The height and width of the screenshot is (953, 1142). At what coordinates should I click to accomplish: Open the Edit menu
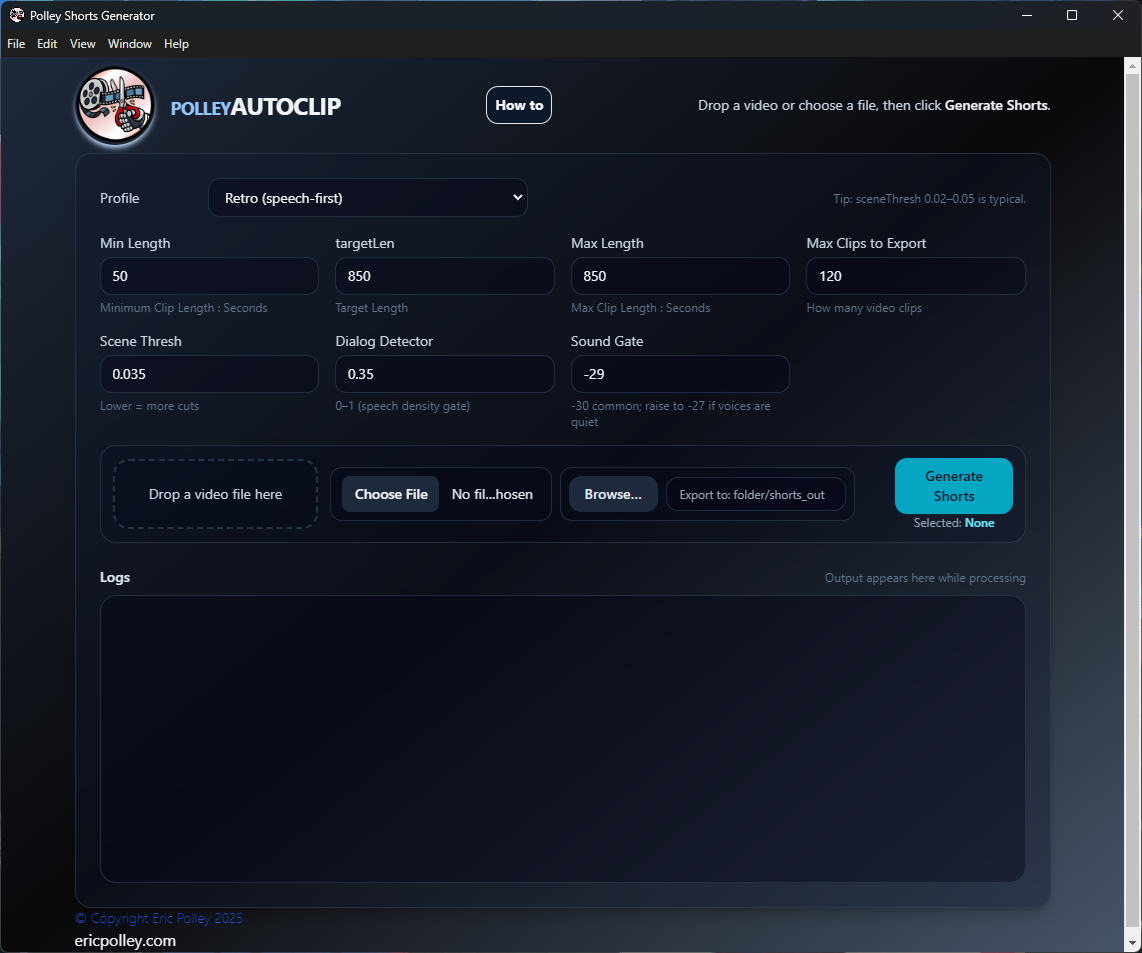[47, 44]
